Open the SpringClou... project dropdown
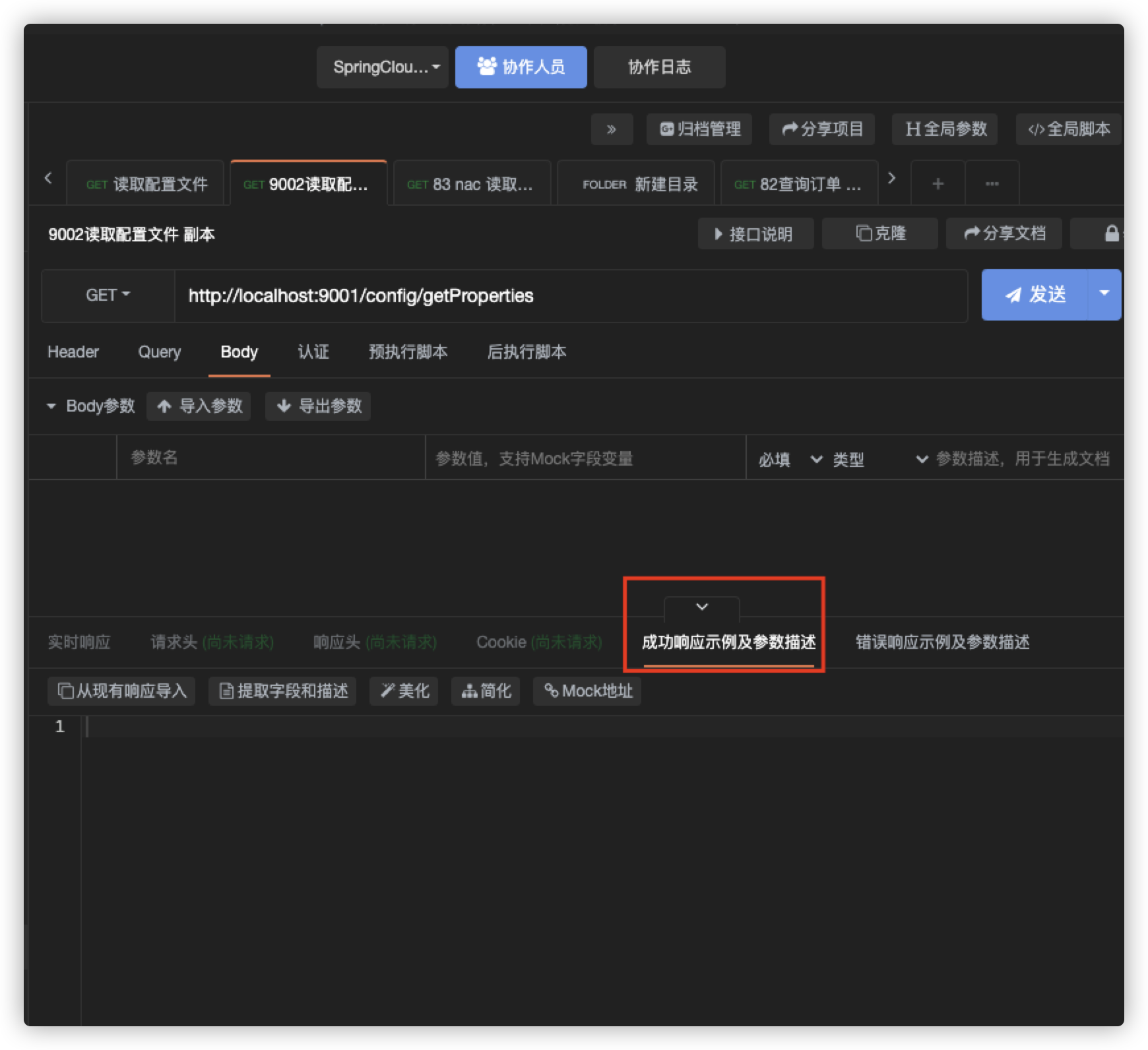 (x=383, y=67)
